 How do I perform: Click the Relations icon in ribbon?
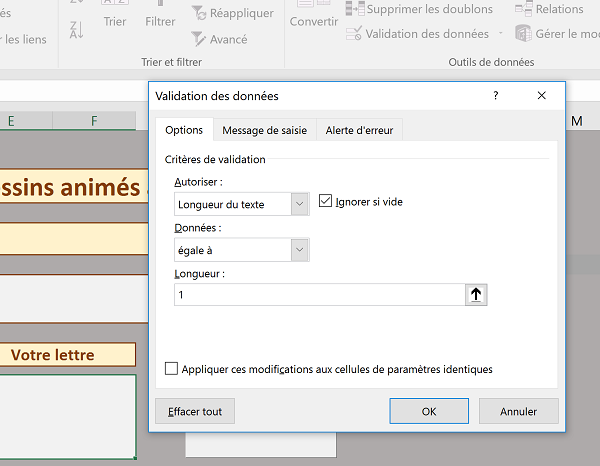pyautogui.click(x=523, y=9)
